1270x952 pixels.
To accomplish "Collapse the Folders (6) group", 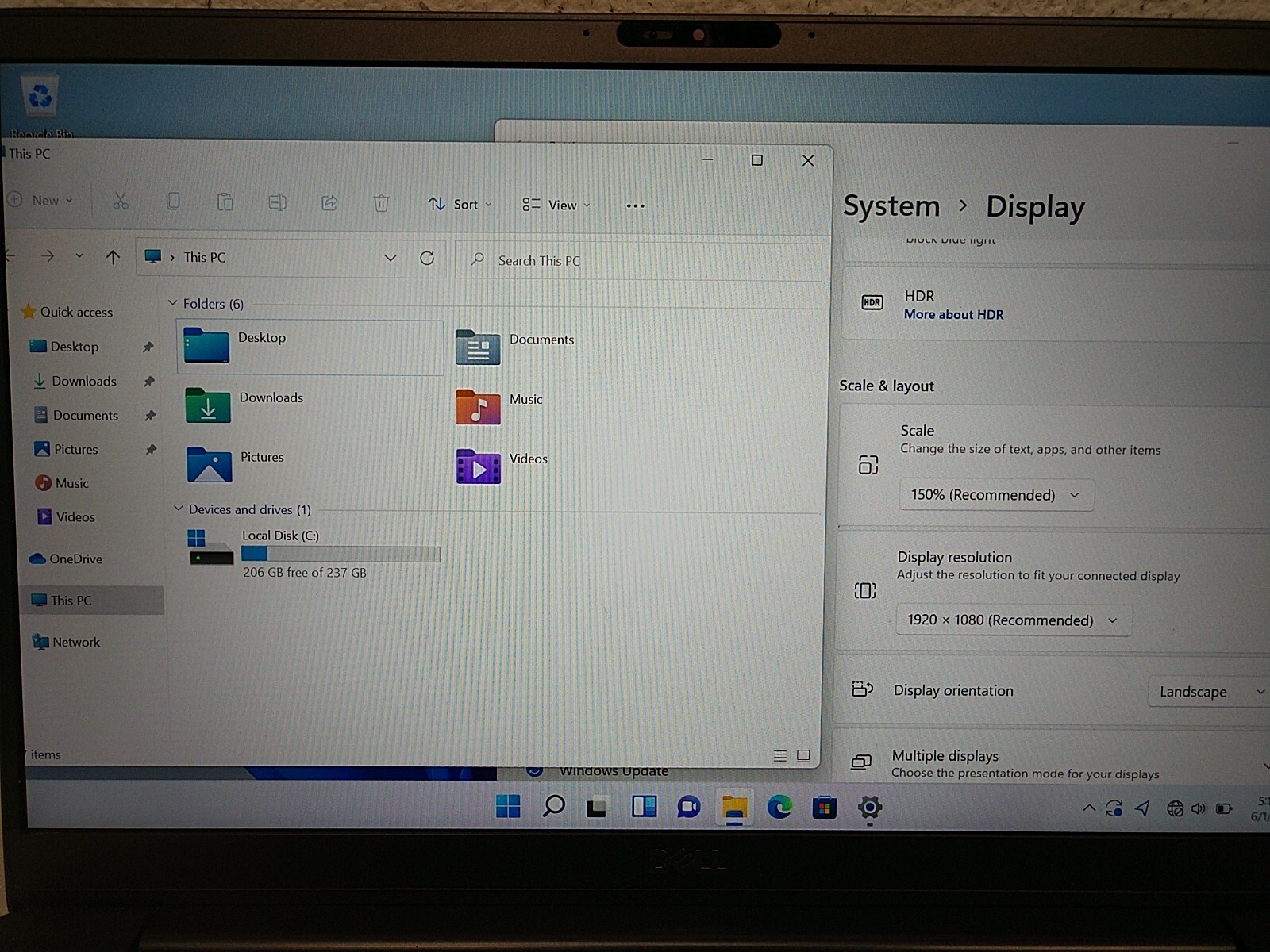I will coord(173,303).
